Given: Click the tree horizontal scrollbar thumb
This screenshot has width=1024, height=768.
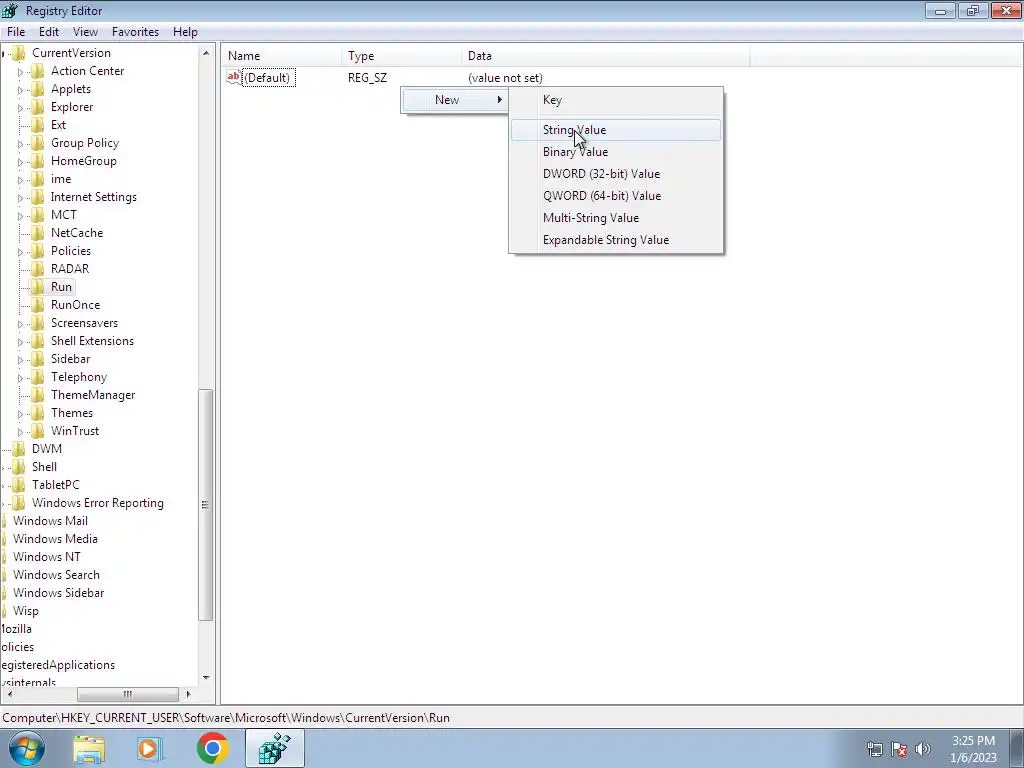Looking at the screenshot, I should click(x=128, y=694).
